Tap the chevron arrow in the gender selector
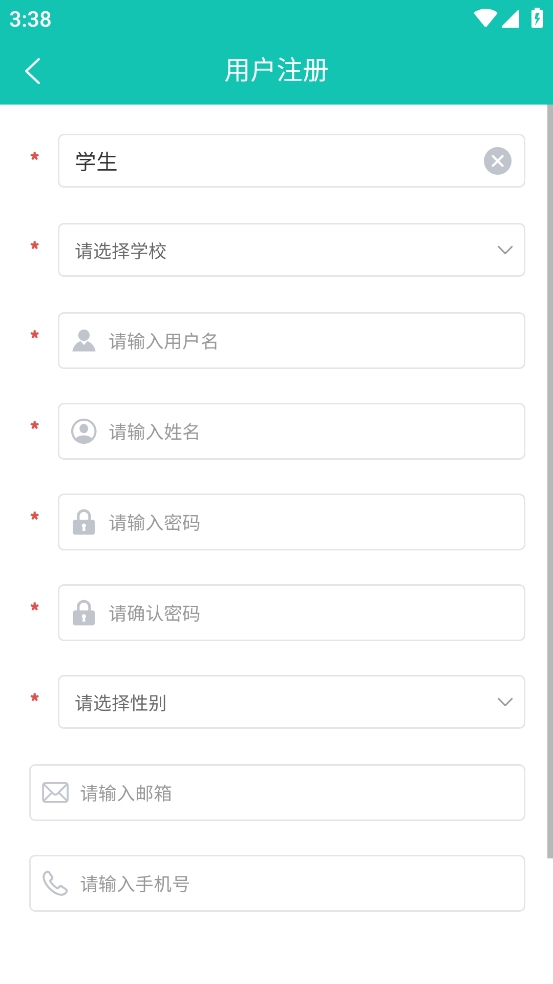This screenshot has height=984, width=553. tap(505, 702)
